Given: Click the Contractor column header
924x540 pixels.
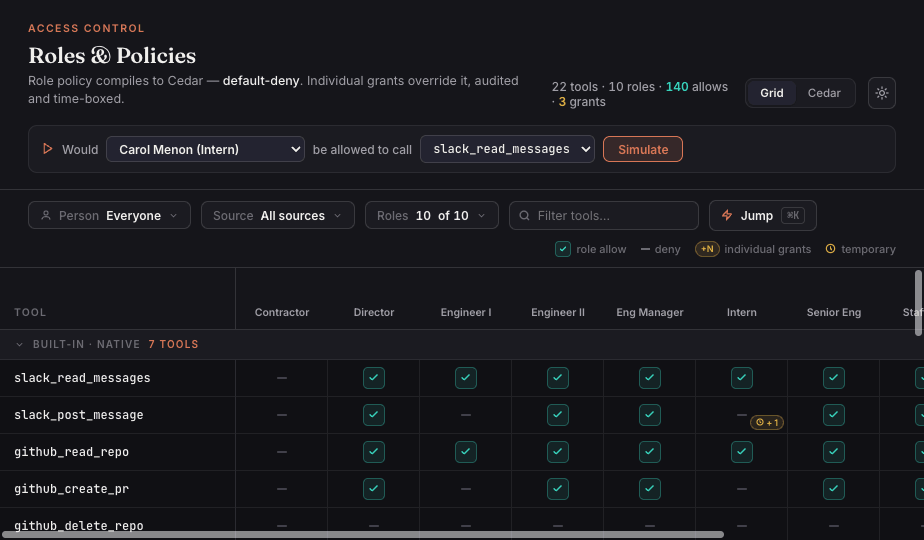Looking at the screenshot, I should point(282,312).
